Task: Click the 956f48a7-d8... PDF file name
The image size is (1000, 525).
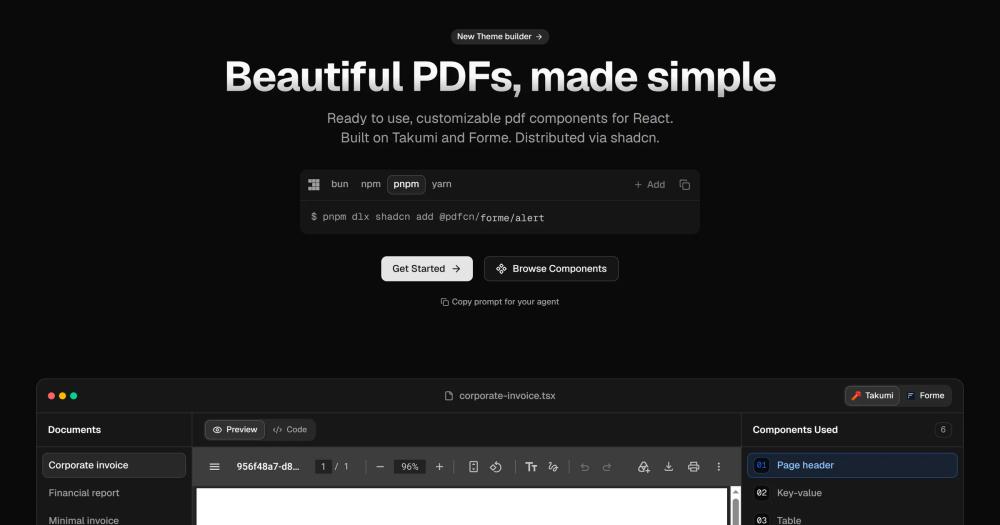Action: pyautogui.click(x=268, y=466)
